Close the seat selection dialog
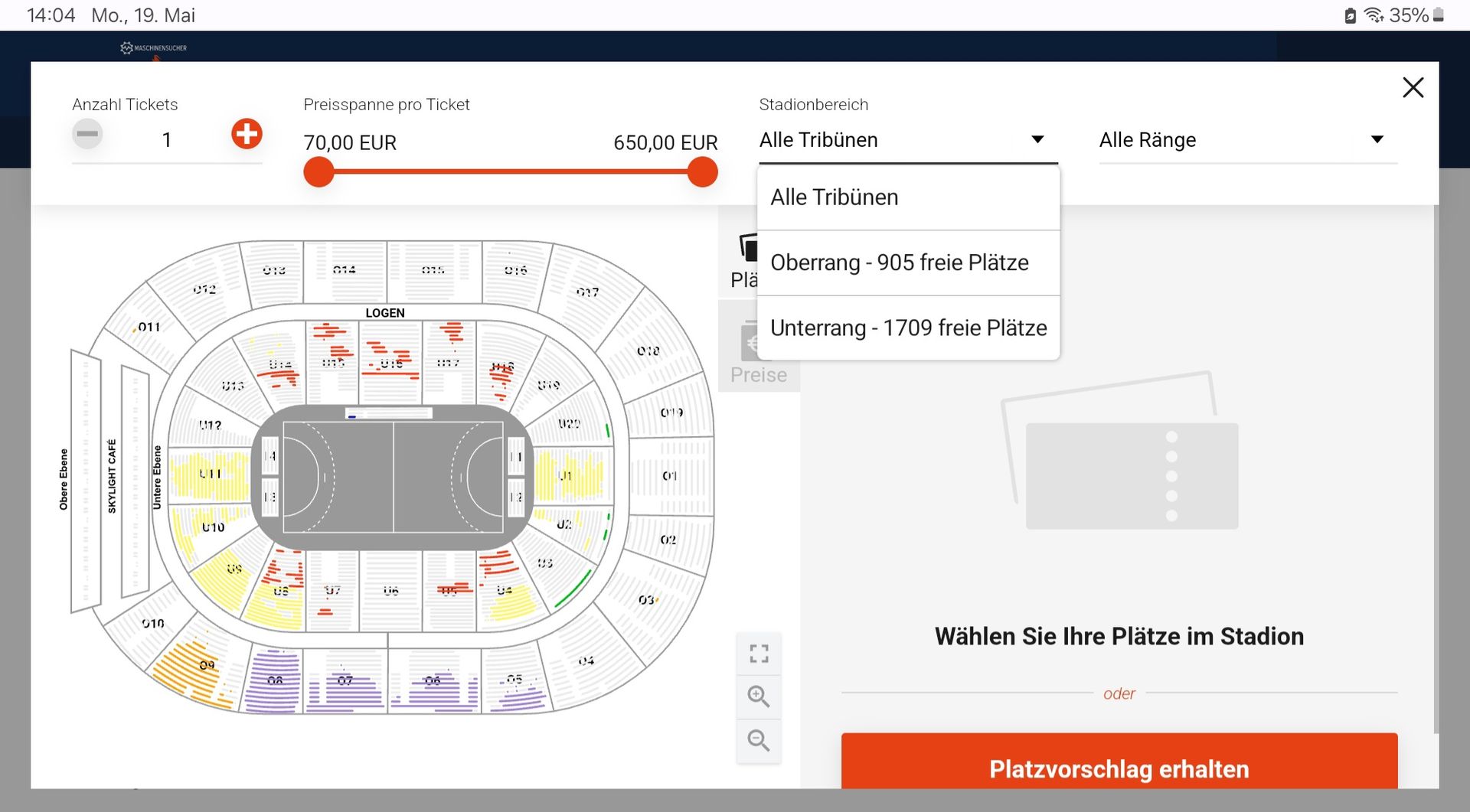 [1413, 87]
